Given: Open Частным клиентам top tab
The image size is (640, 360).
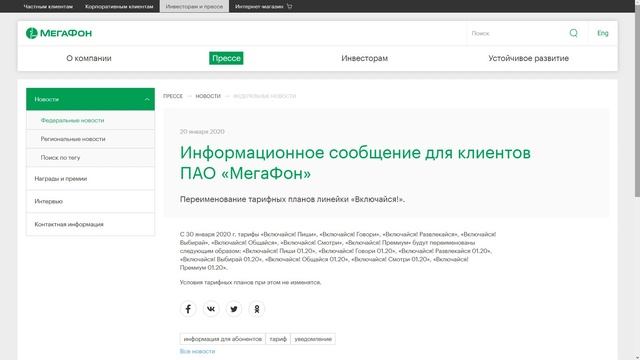Looking at the screenshot, I should pos(48,7).
